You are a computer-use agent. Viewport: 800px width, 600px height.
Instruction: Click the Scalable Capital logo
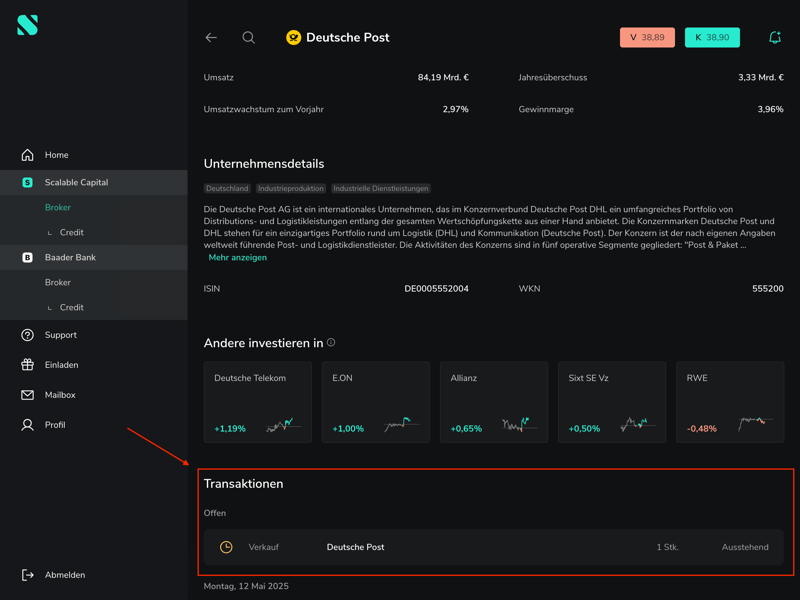pyautogui.click(x=28, y=25)
